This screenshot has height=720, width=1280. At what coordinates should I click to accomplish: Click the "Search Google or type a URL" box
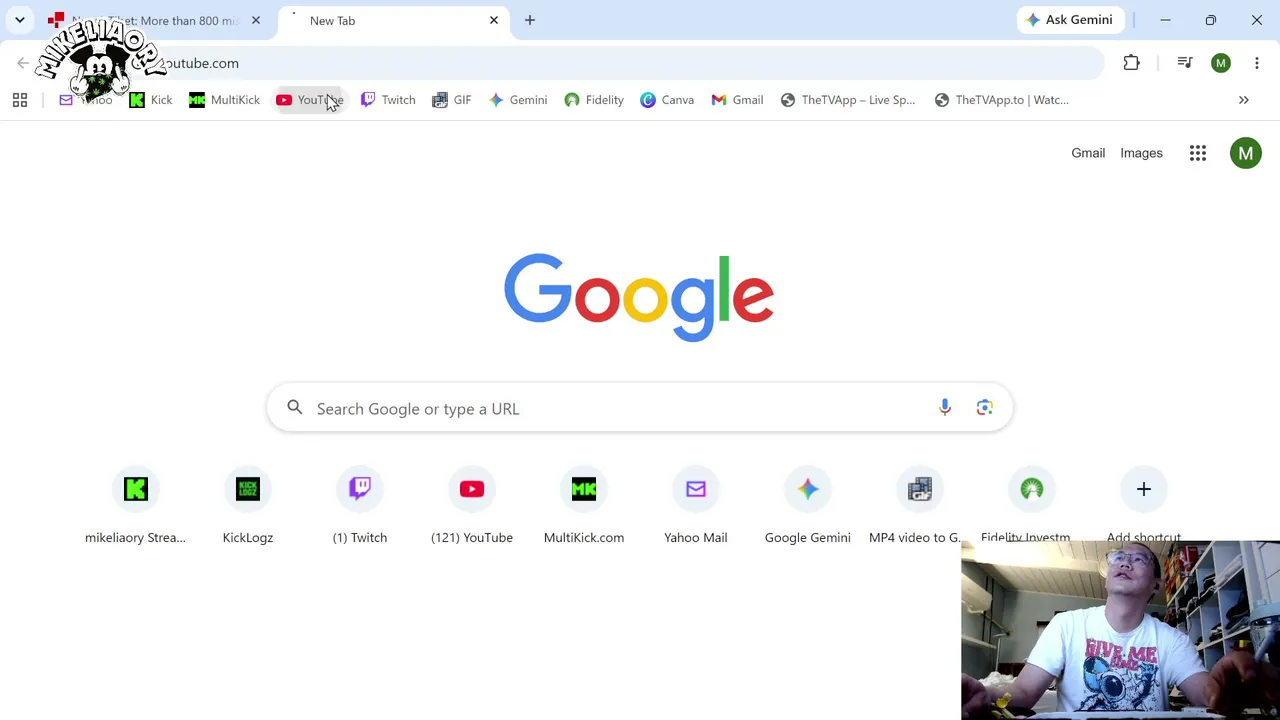[x=640, y=408]
